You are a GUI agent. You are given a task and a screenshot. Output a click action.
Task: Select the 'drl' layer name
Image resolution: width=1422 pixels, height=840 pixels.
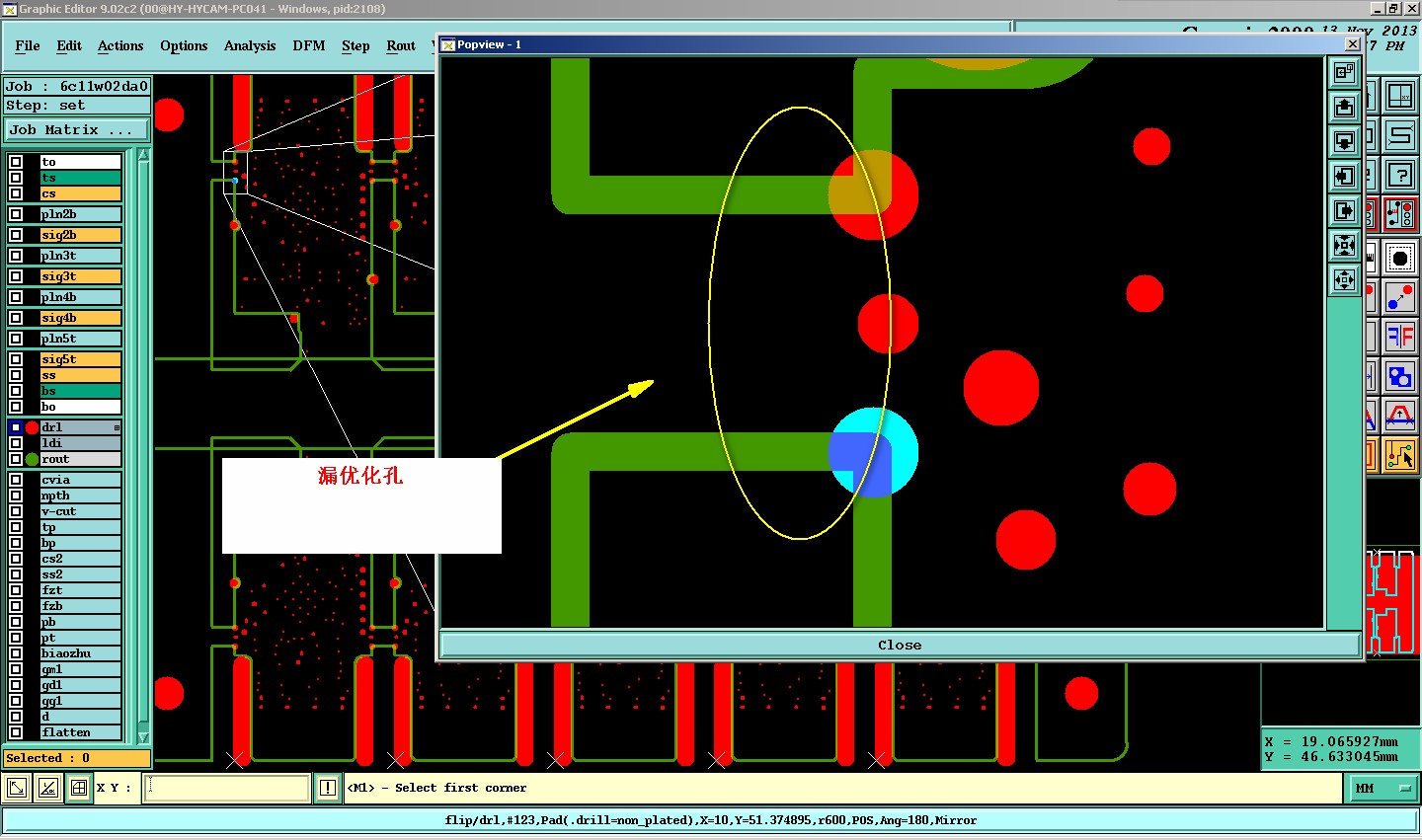tap(81, 427)
